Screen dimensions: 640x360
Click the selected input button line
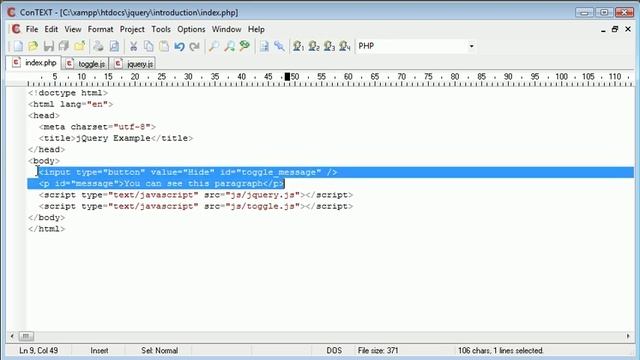tap(188, 172)
